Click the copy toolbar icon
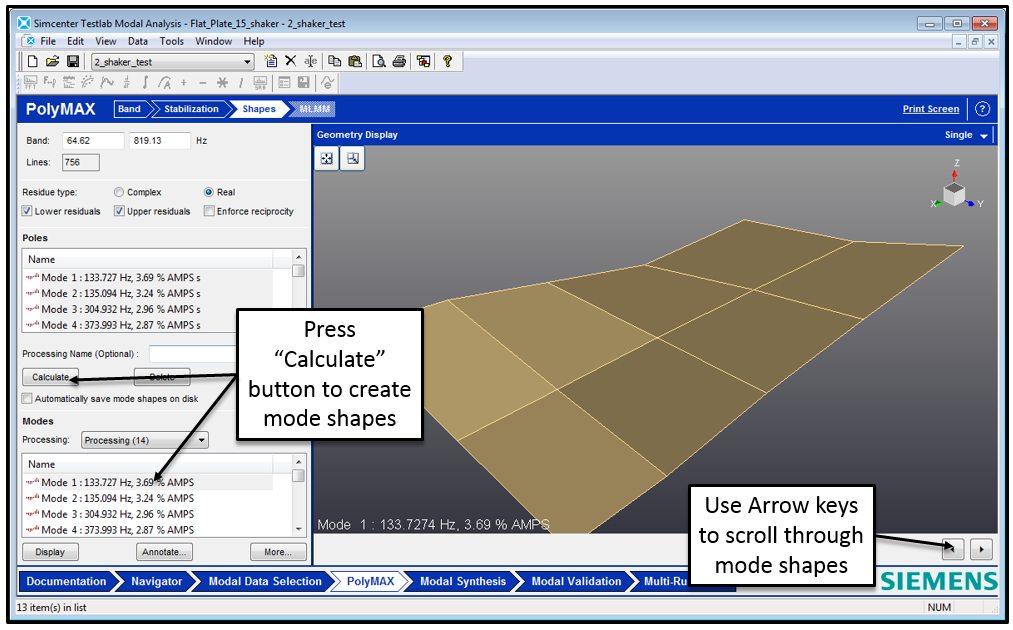The image size is (1013, 630). [x=334, y=61]
